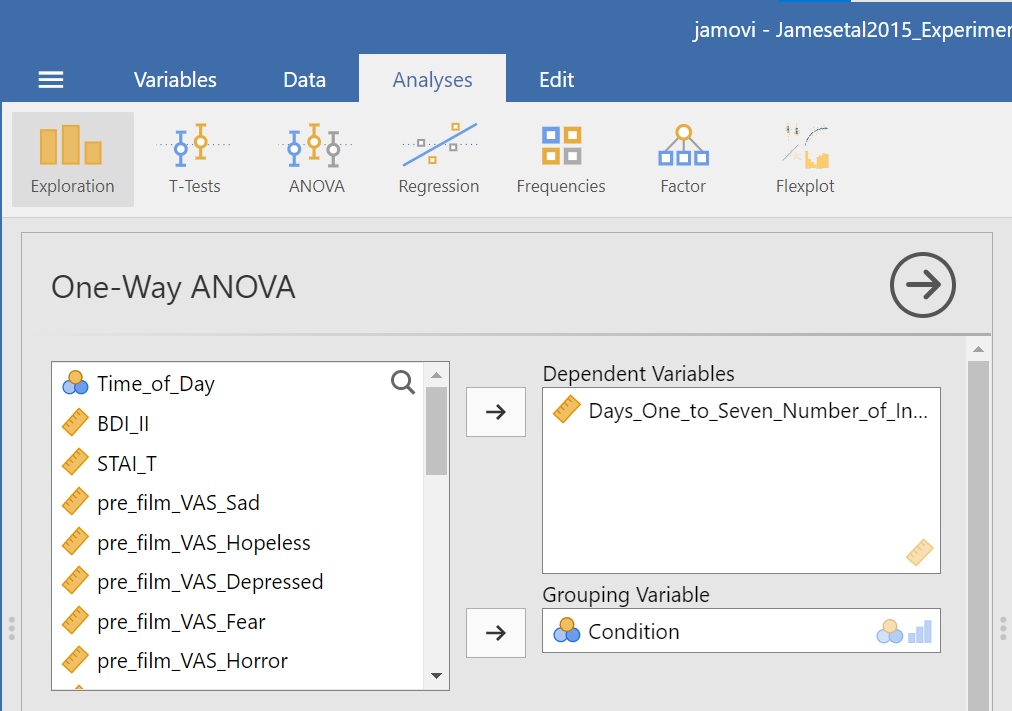Move variable into Grouping Variable box
Image resolution: width=1012 pixels, height=711 pixels.
tap(496, 632)
